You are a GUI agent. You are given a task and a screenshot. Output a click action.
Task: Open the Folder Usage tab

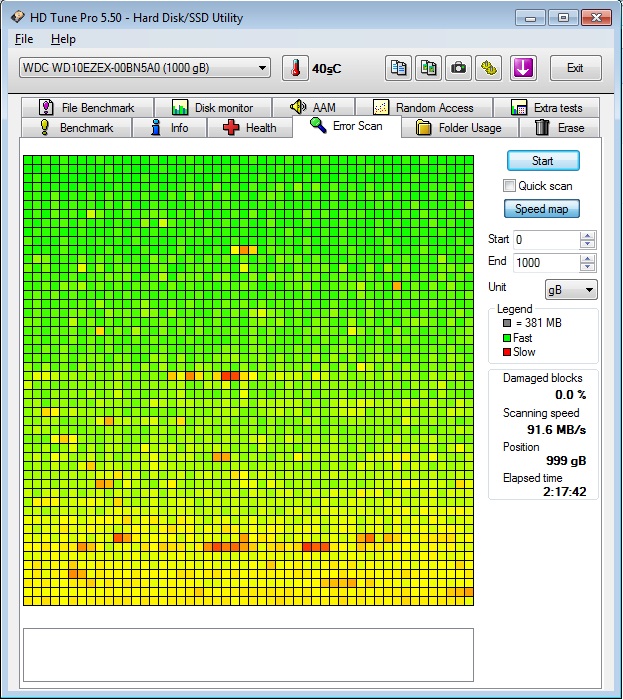(460, 128)
